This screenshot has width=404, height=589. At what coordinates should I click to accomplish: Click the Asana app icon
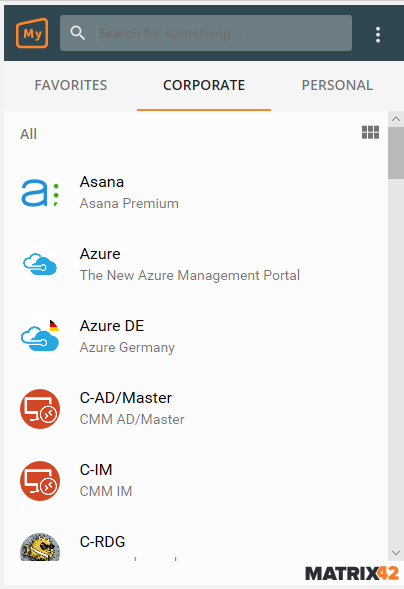coord(40,193)
